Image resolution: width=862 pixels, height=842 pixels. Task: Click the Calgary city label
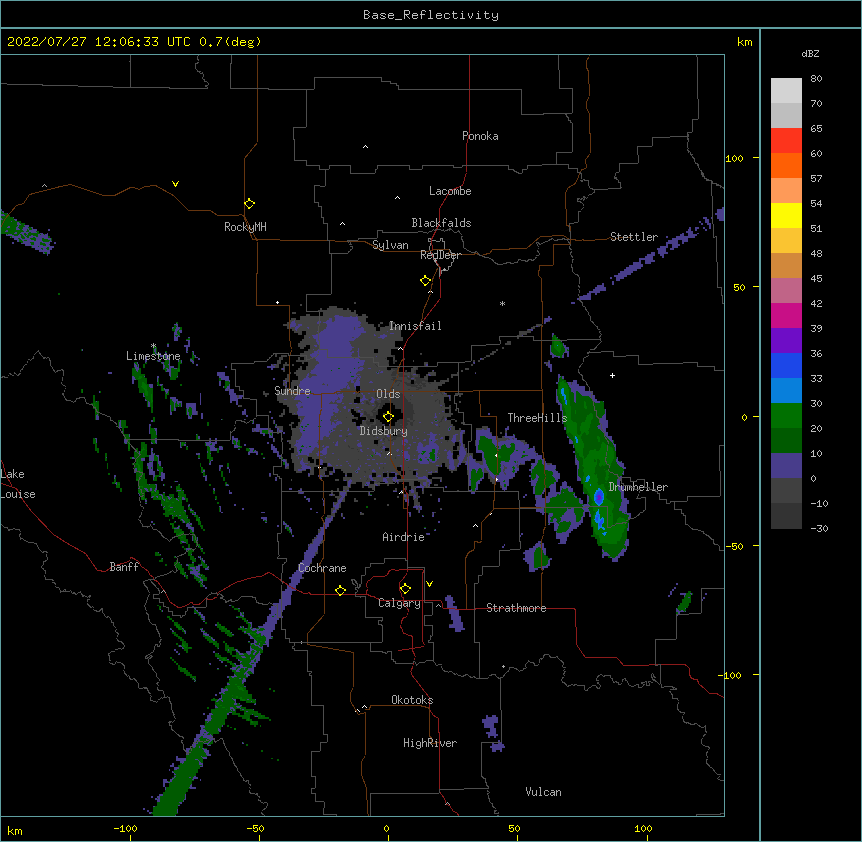tap(399, 603)
